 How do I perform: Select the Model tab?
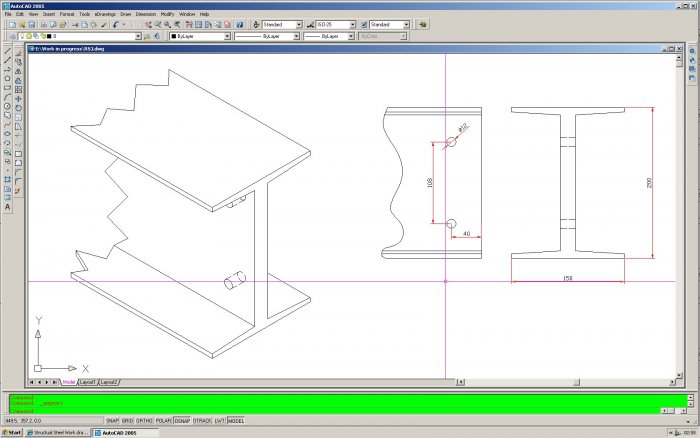(x=69, y=382)
